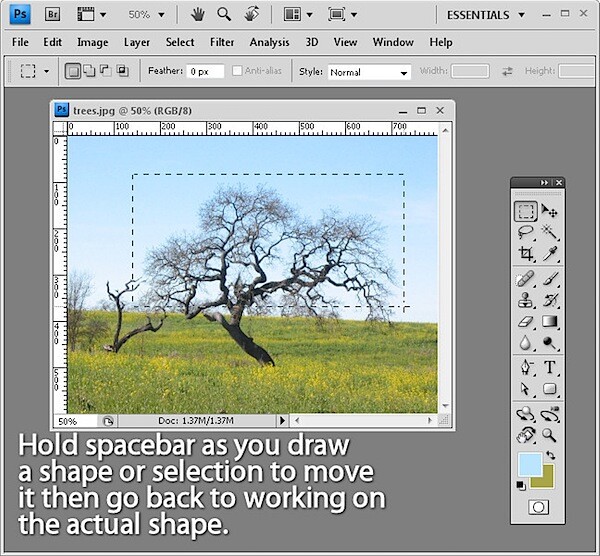
Task: Choose New selection mode
Action: [x=73, y=71]
